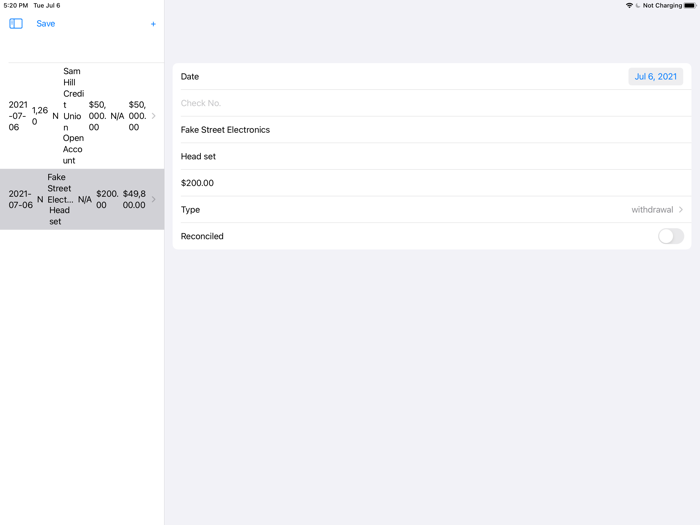700x525 pixels.
Task: Toggle the sidebar panel icon
Action: 16,23
